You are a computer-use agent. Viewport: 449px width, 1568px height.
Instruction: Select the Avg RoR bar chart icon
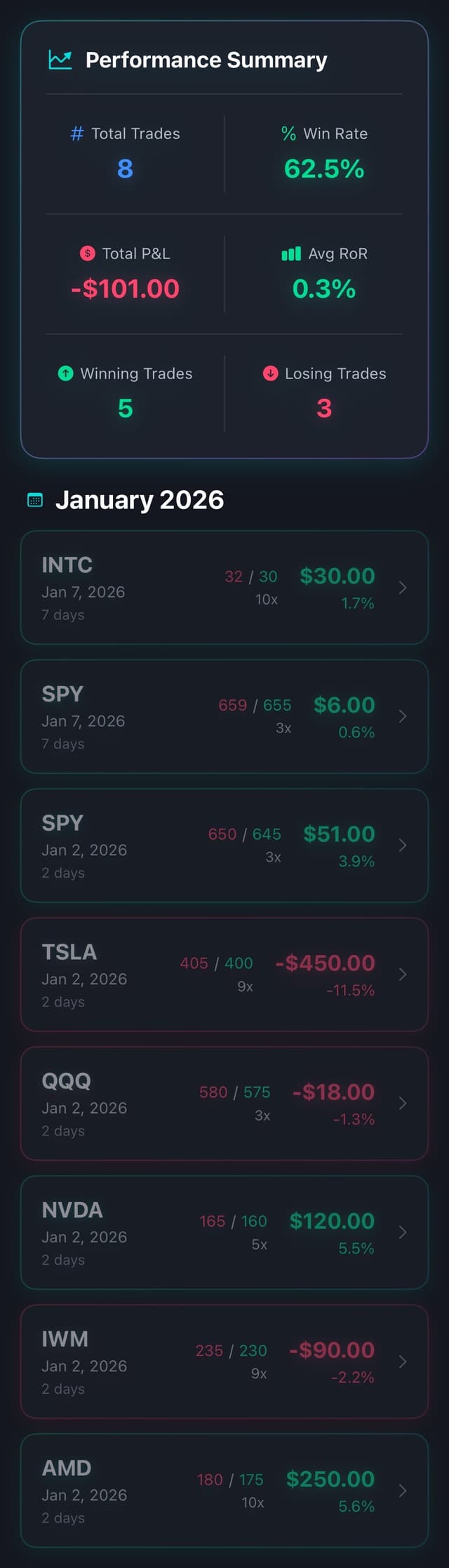291,253
